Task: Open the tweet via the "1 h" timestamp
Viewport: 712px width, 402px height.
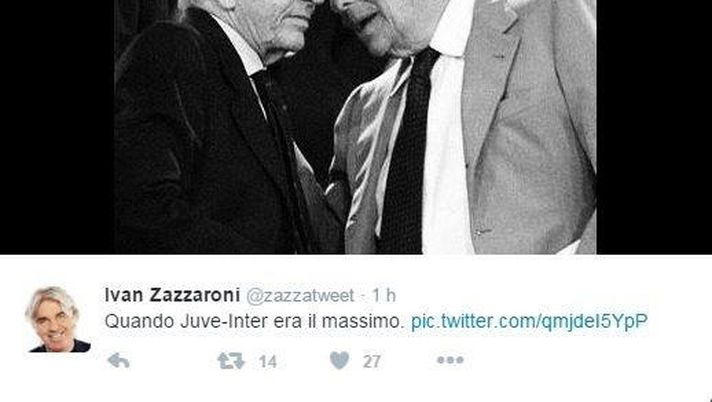Action: click(x=384, y=296)
